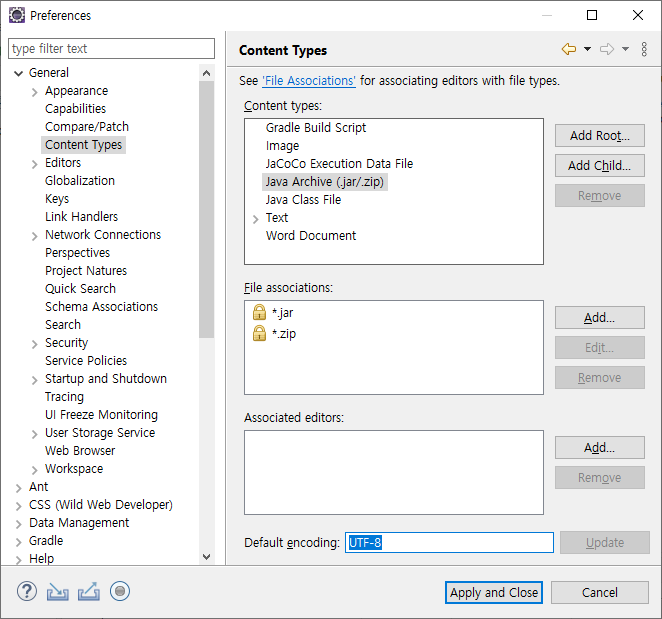Click Apply and Close
Viewport: 662px width, 619px height.
click(494, 592)
